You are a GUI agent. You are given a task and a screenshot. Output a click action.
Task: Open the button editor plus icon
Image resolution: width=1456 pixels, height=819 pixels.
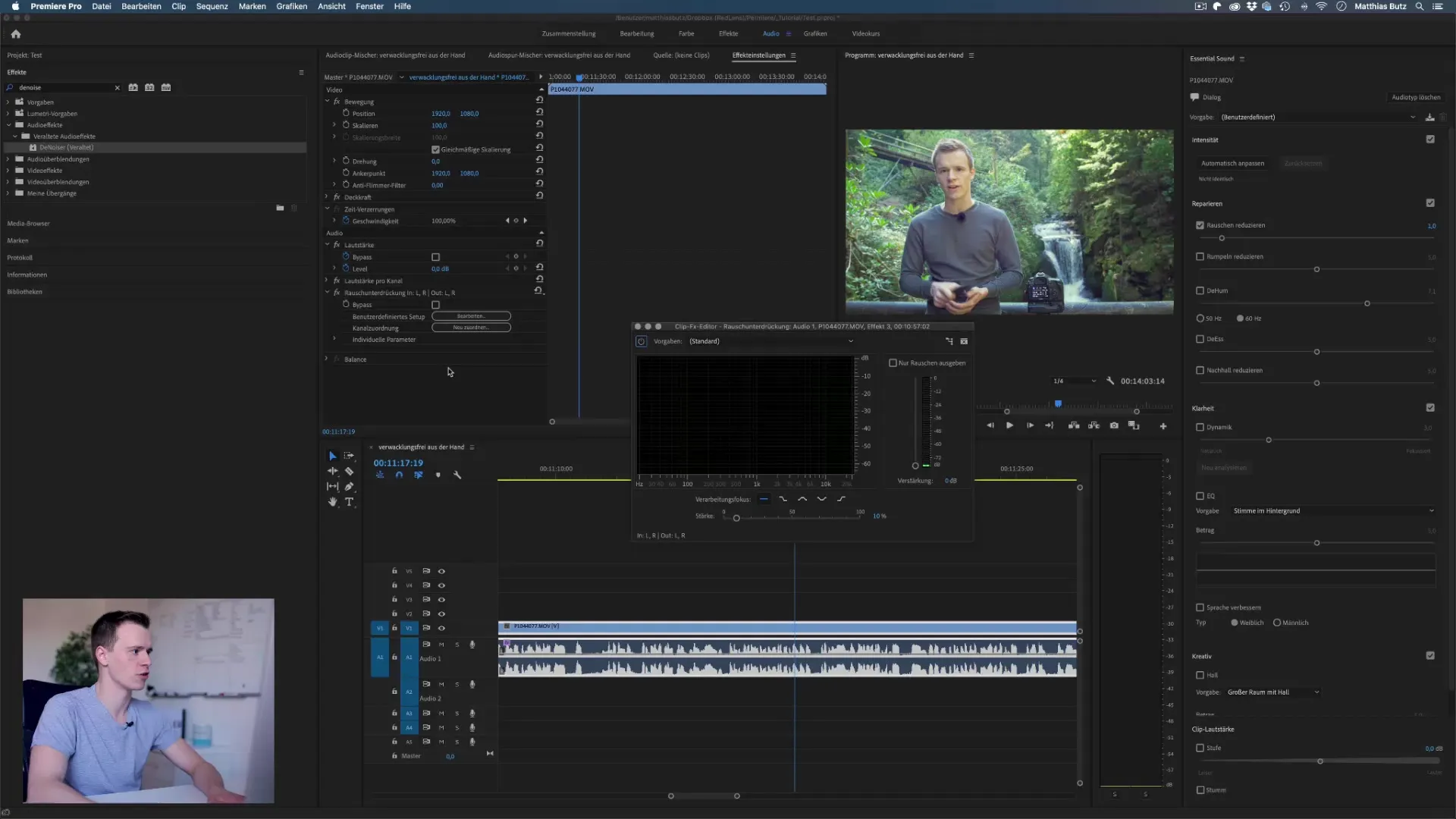(1163, 426)
